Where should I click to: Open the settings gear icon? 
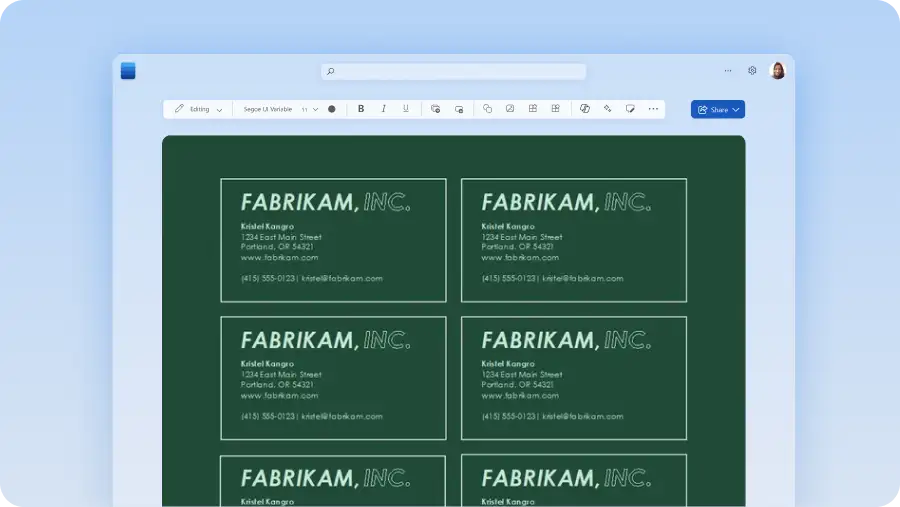coord(752,71)
